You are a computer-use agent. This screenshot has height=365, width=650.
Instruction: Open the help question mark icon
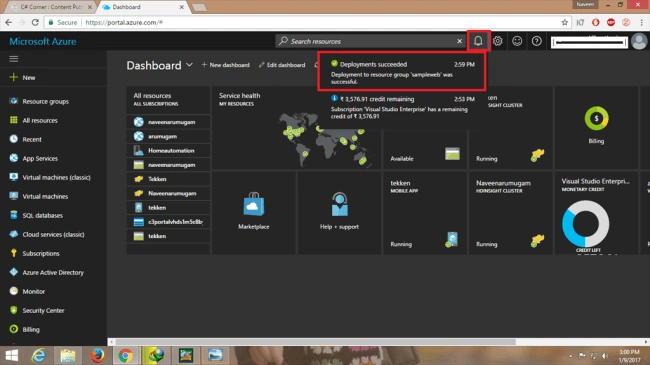pyautogui.click(x=536, y=41)
